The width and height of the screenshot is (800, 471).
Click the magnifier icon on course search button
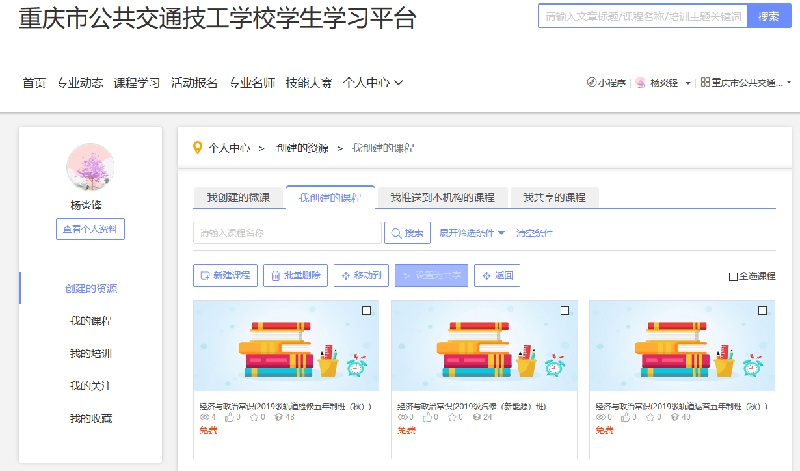tap(396, 233)
